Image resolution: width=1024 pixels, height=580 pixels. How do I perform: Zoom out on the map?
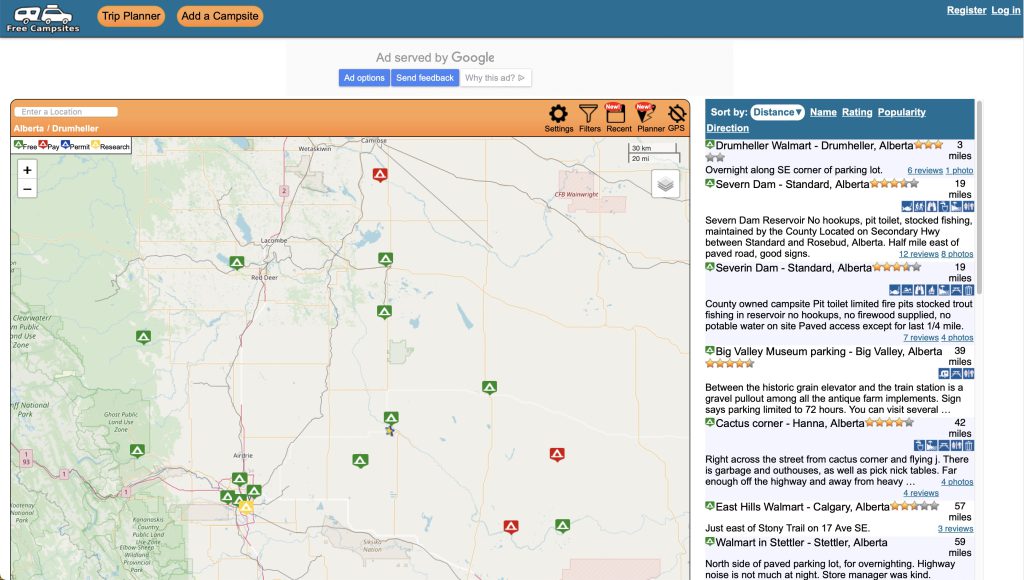pyautogui.click(x=27, y=189)
